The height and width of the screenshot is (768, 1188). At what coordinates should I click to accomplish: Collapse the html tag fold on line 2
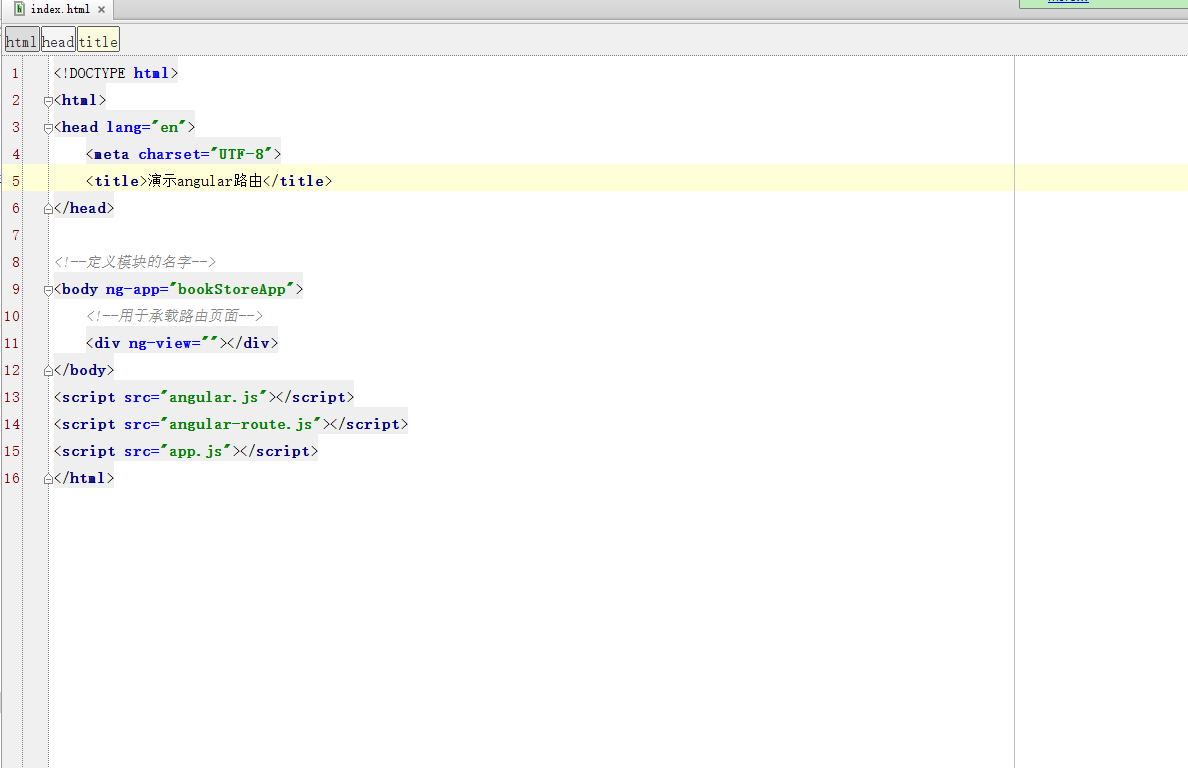click(x=48, y=101)
